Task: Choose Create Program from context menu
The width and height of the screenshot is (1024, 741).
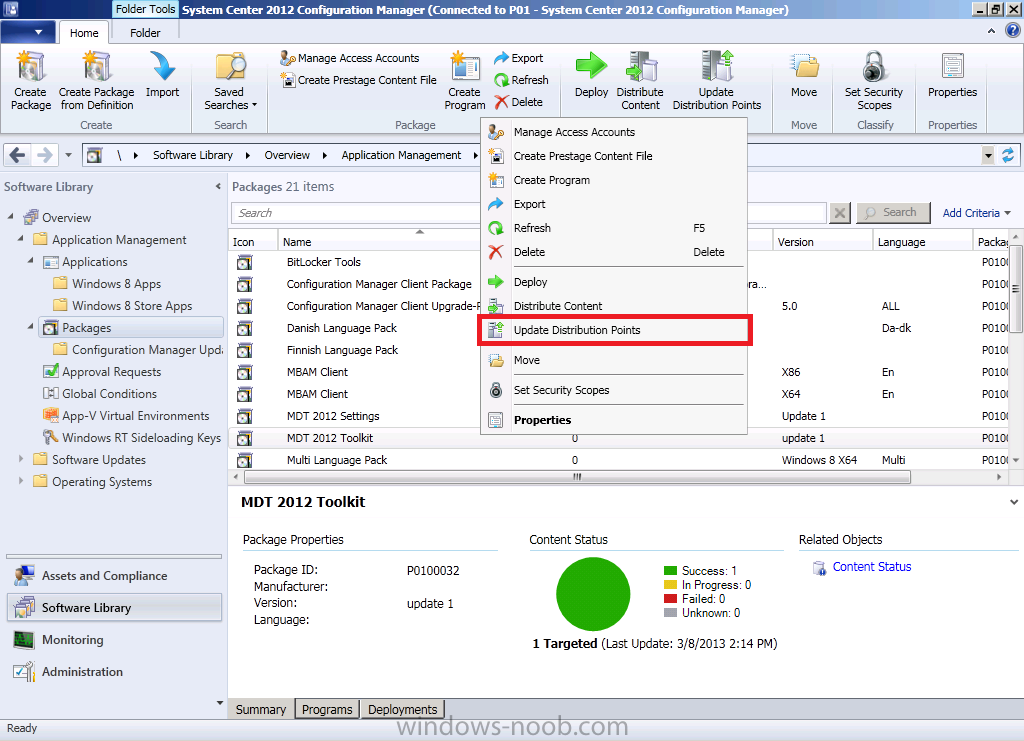Action: pos(614,180)
